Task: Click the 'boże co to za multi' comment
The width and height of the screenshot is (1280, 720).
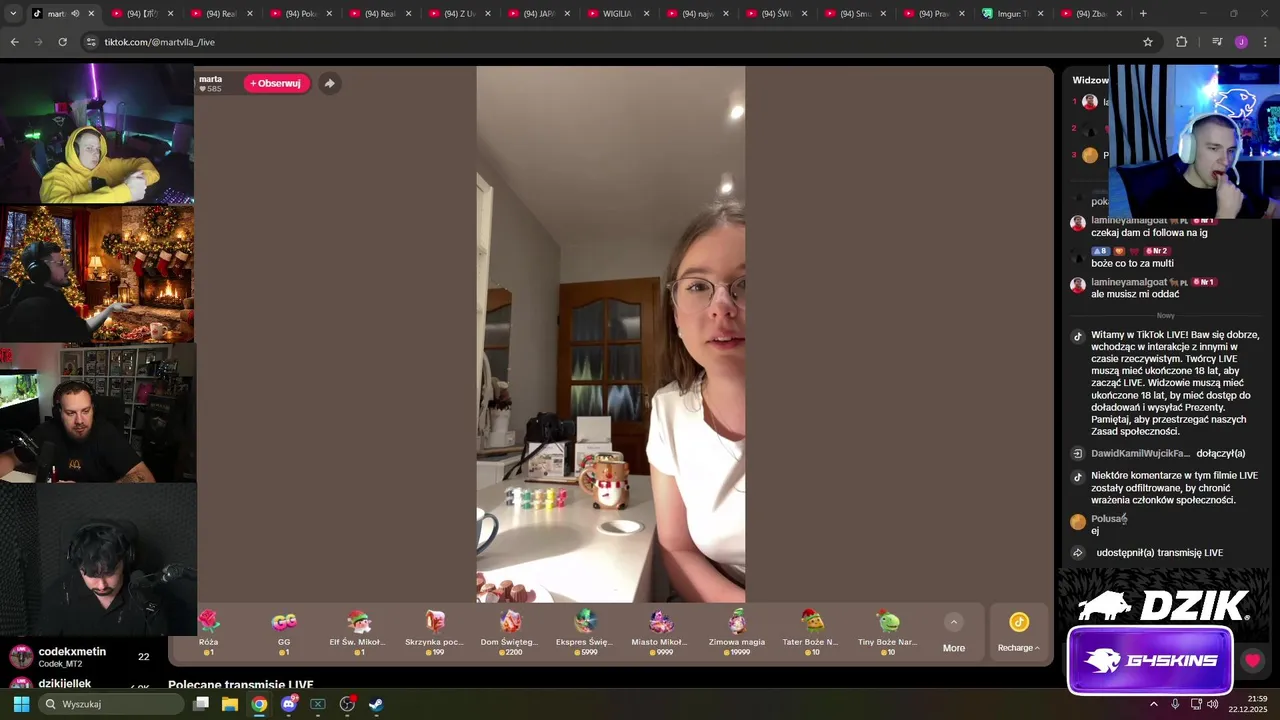Action: click(1132, 263)
